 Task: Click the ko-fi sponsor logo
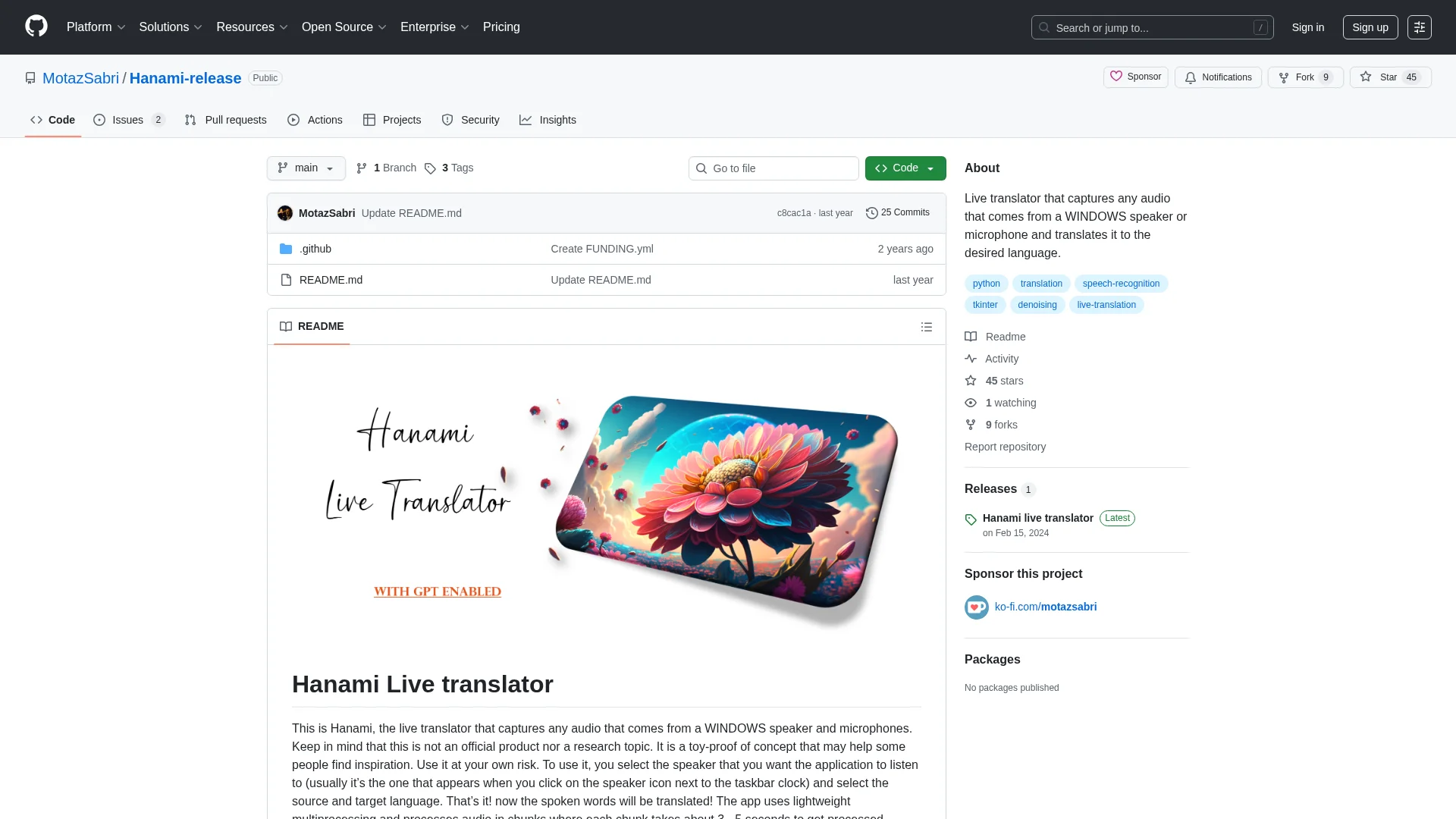click(x=977, y=607)
